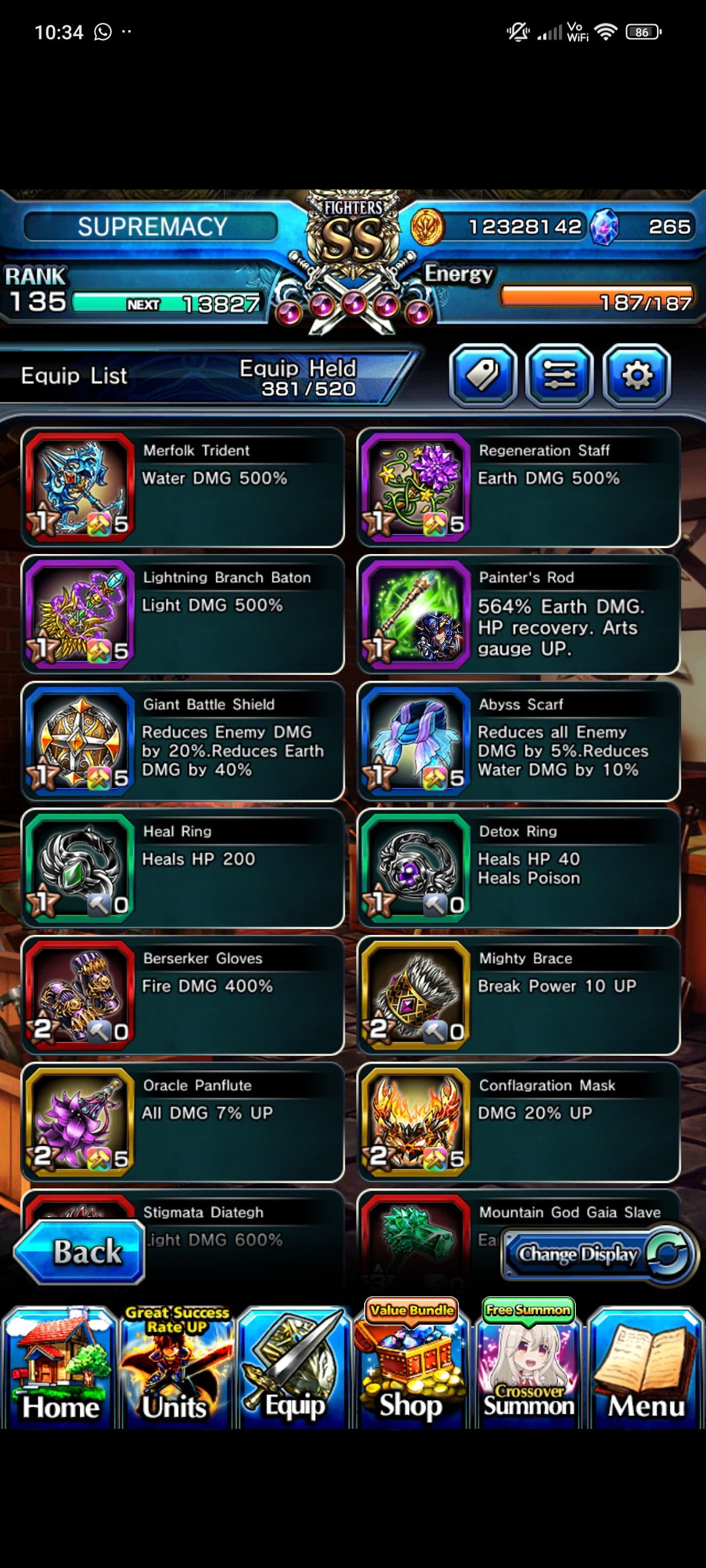Viewport: 706px width, 1568px height.
Task: Select the Merfolk Trident equip icon
Action: (79, 487)
